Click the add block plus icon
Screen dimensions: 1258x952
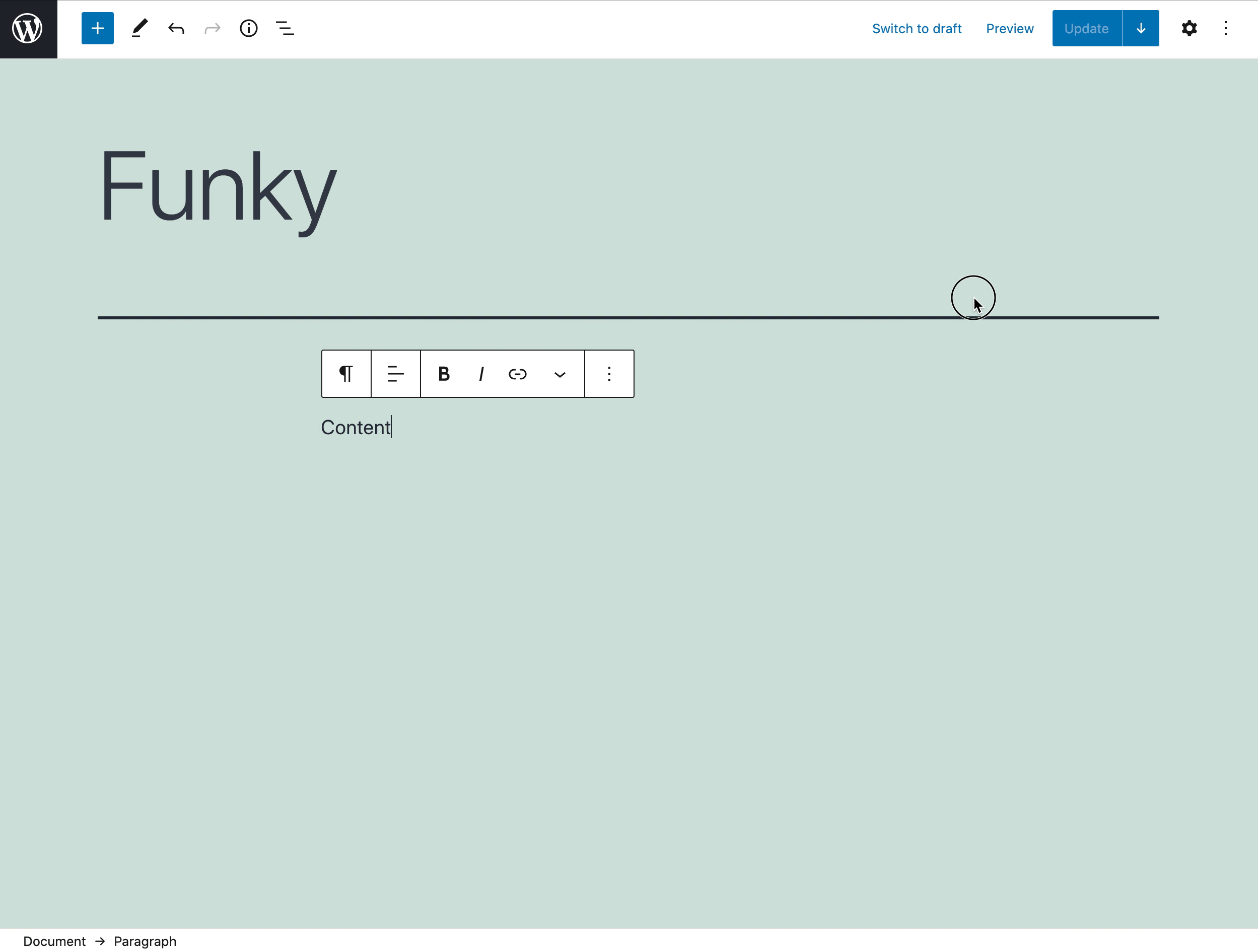pos(97,28)
